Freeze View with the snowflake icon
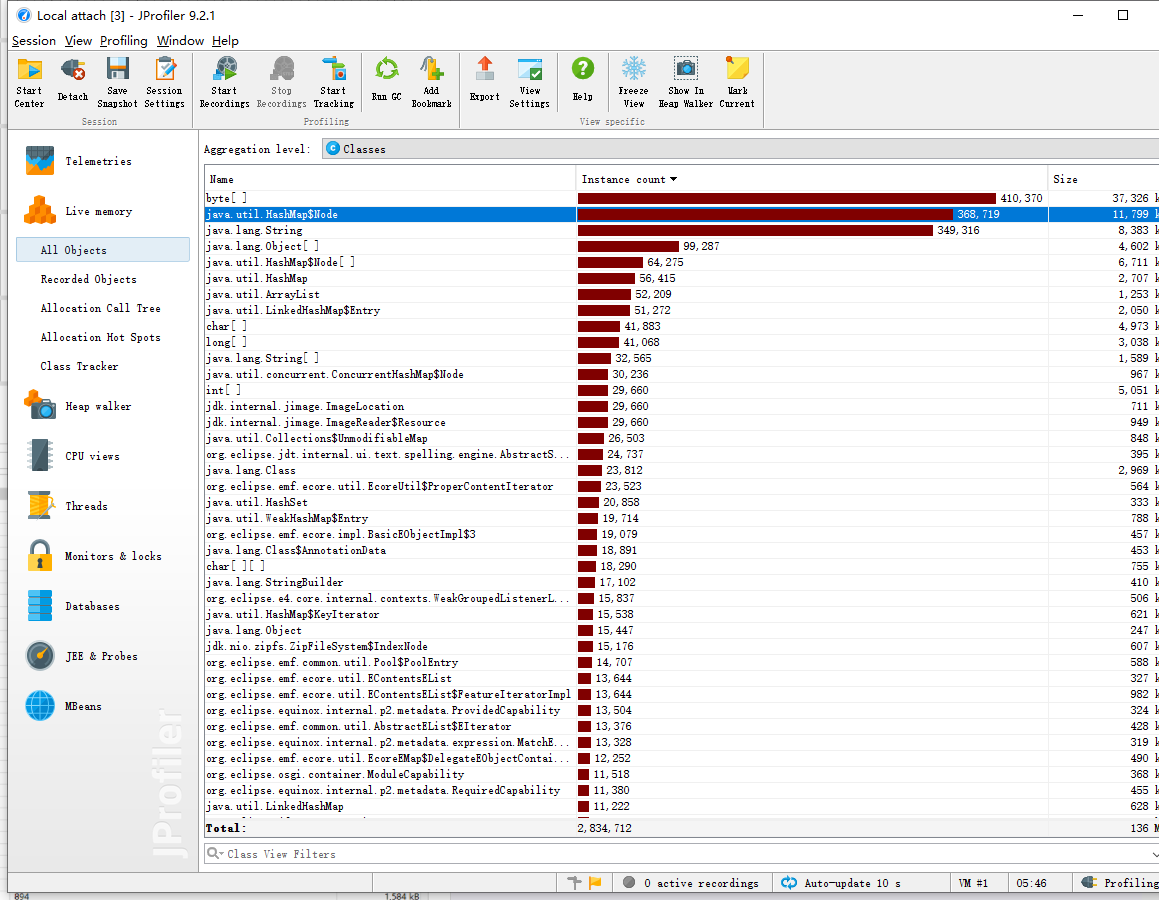 pos(633,82)
